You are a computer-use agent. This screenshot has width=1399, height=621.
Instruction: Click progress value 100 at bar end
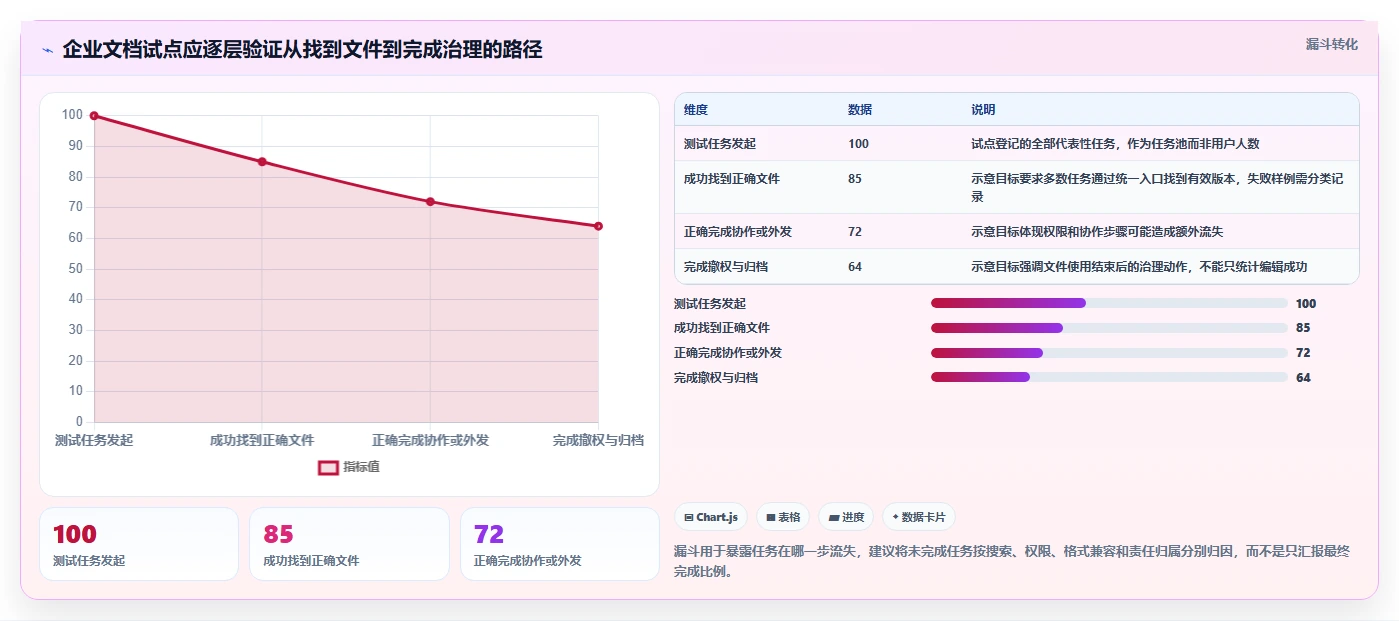1305,303
